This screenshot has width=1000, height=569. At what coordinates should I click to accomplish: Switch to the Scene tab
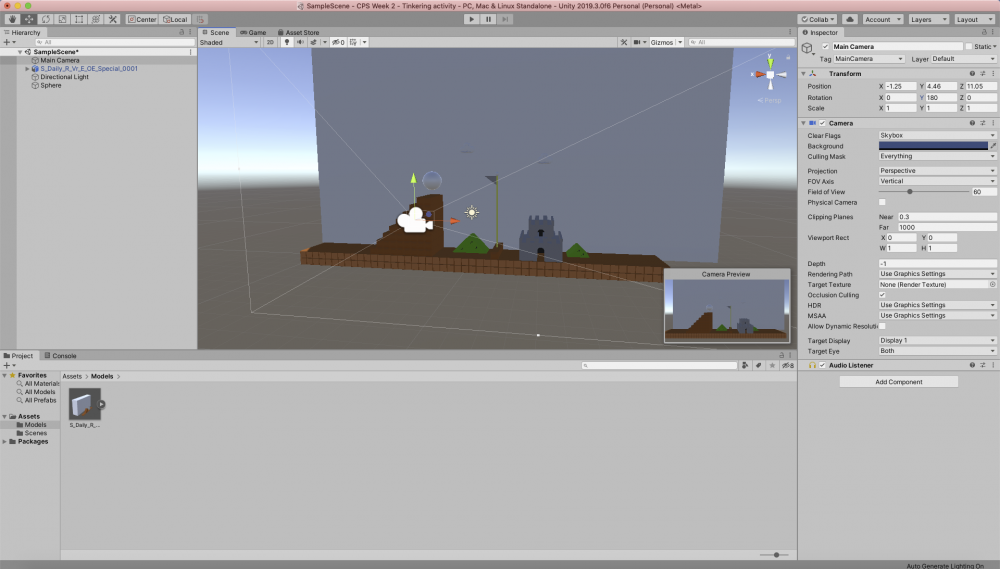click(216, 32)
